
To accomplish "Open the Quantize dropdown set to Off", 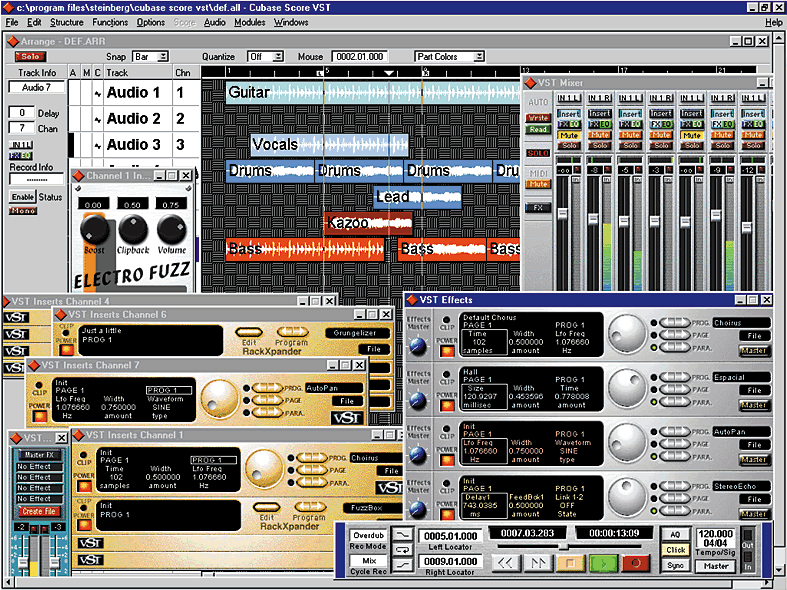I will 266,57.
